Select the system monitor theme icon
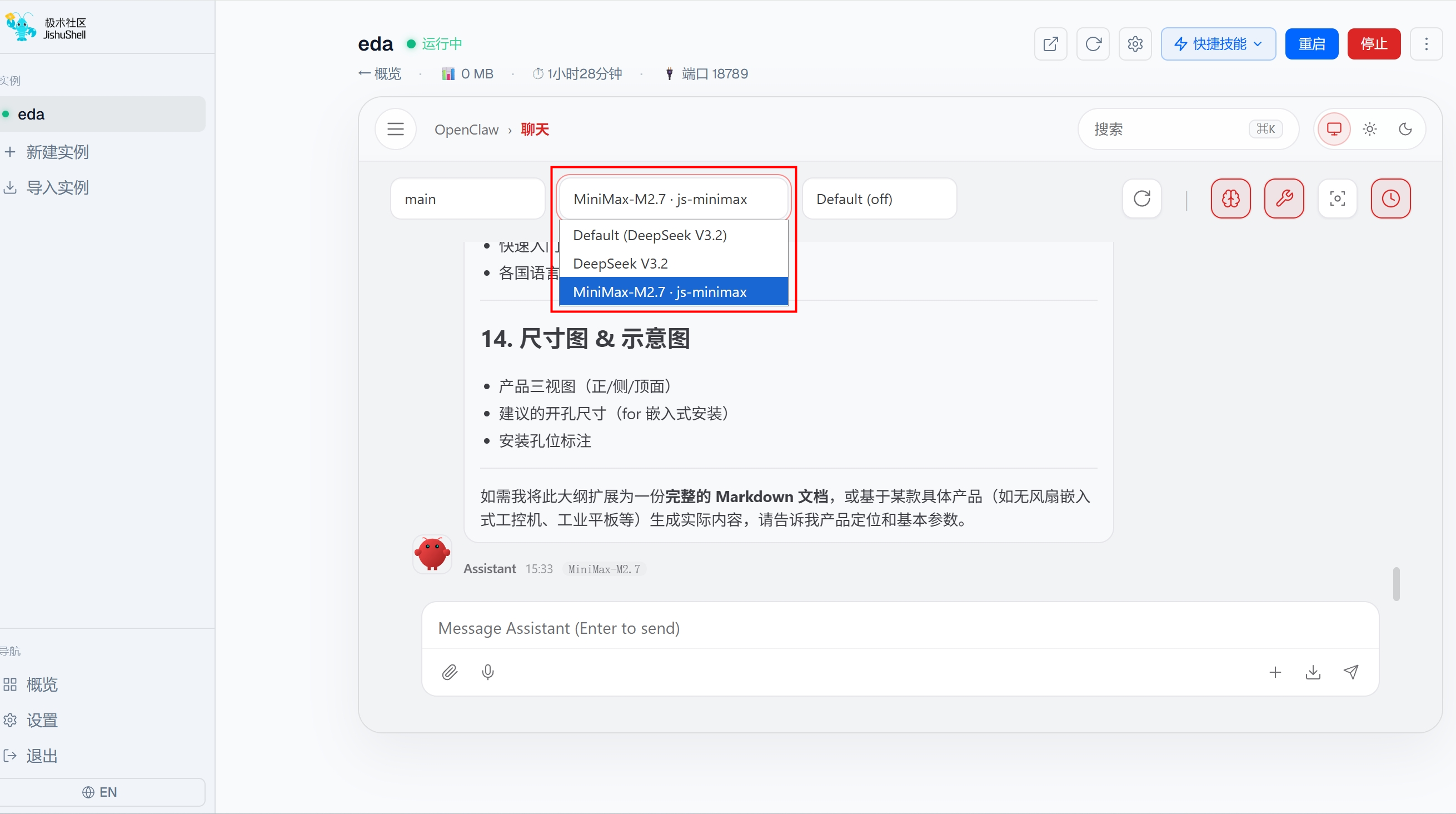 [1334, 129]
